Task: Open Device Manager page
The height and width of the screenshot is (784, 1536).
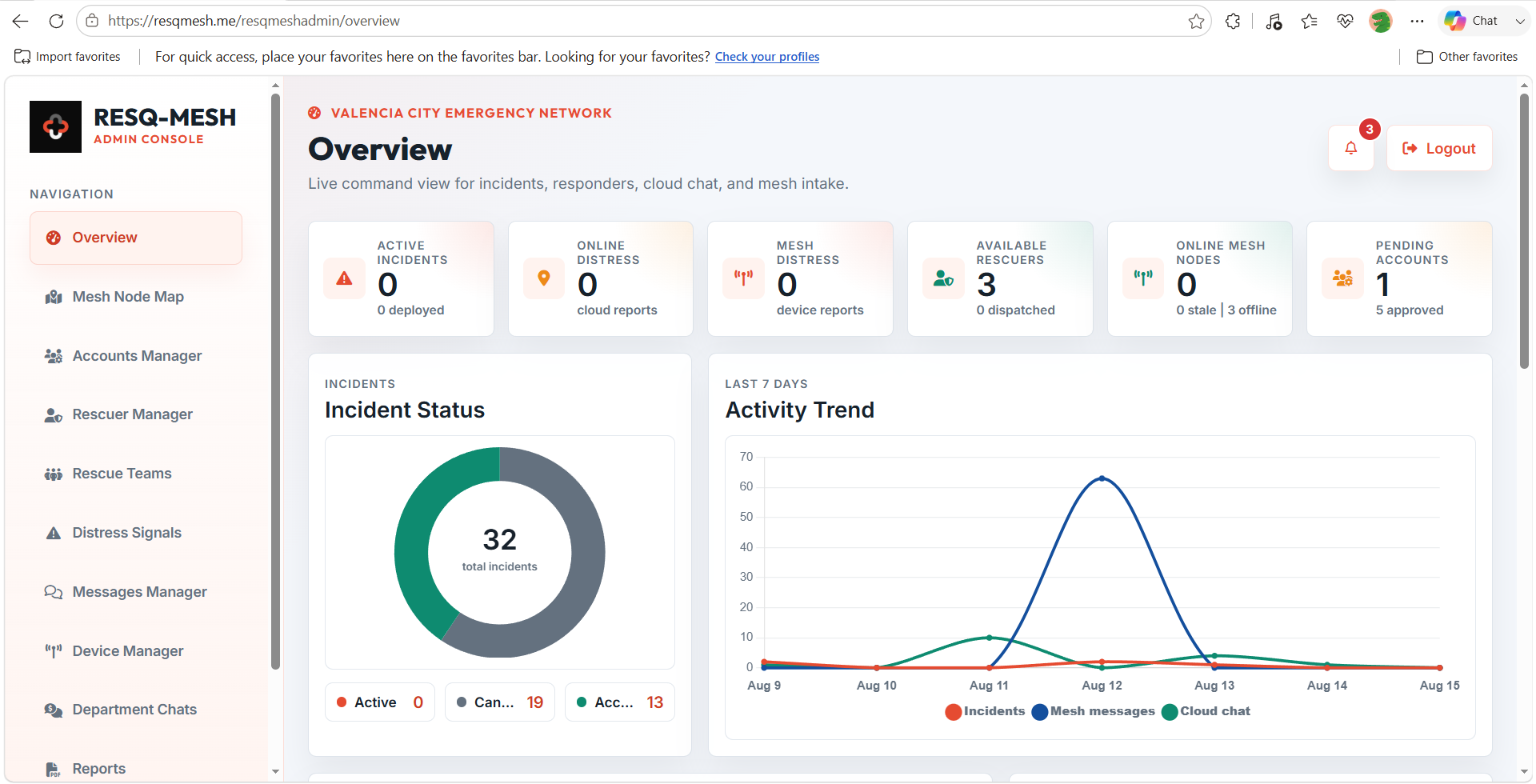Action: pos(136,651)
